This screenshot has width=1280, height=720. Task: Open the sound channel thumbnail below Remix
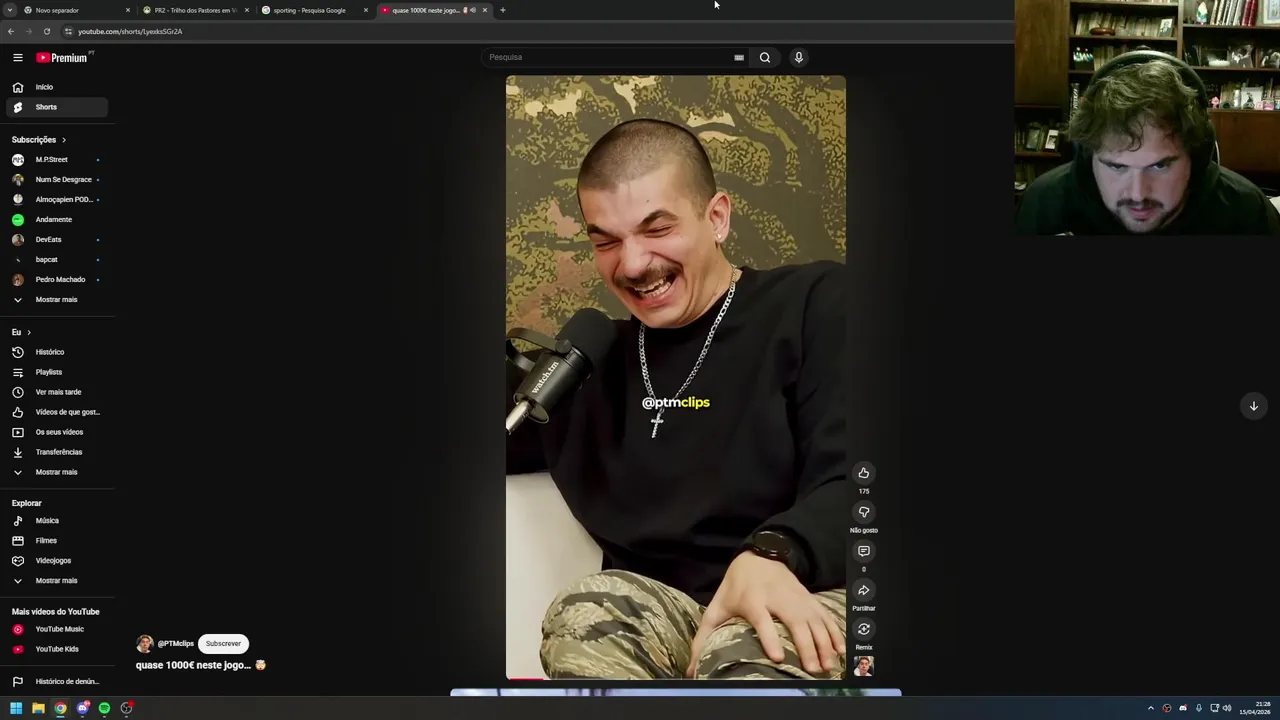(x=864, y=665)
